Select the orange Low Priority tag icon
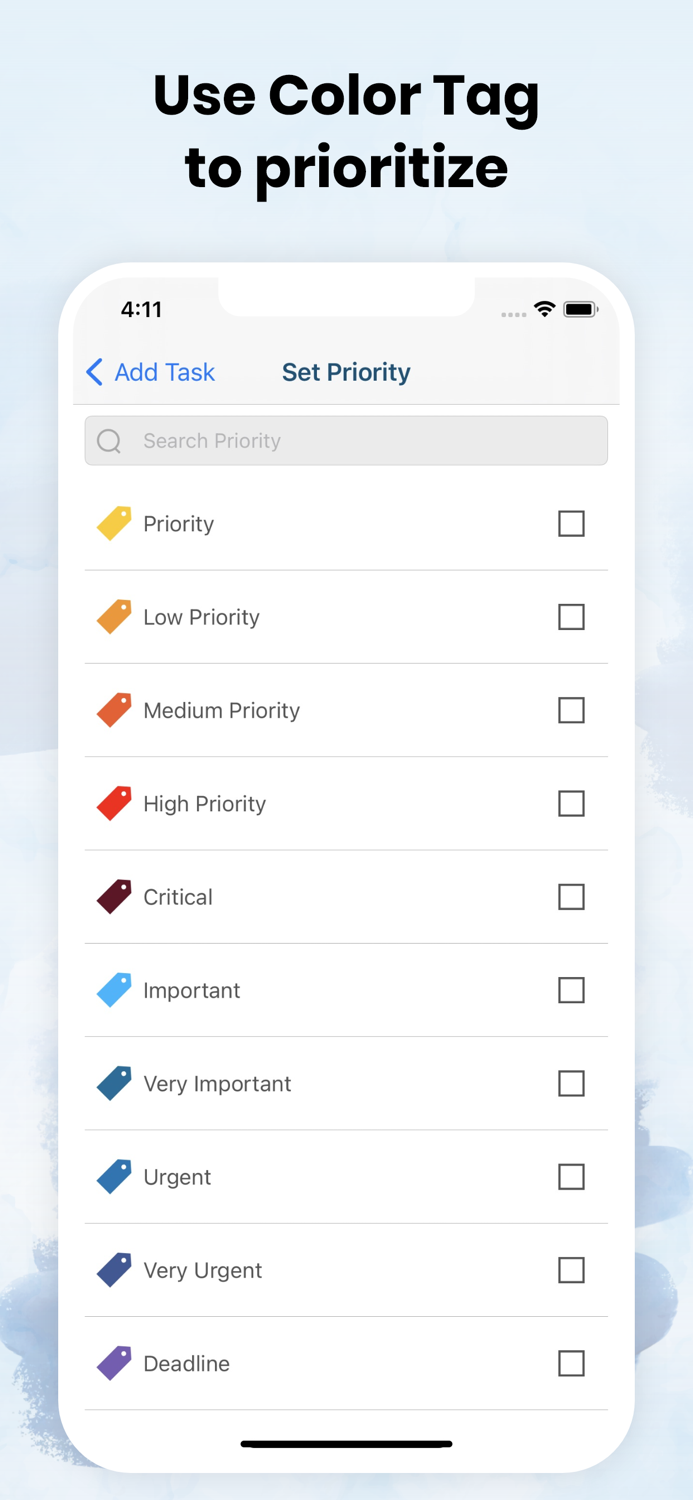 point(112,617)
